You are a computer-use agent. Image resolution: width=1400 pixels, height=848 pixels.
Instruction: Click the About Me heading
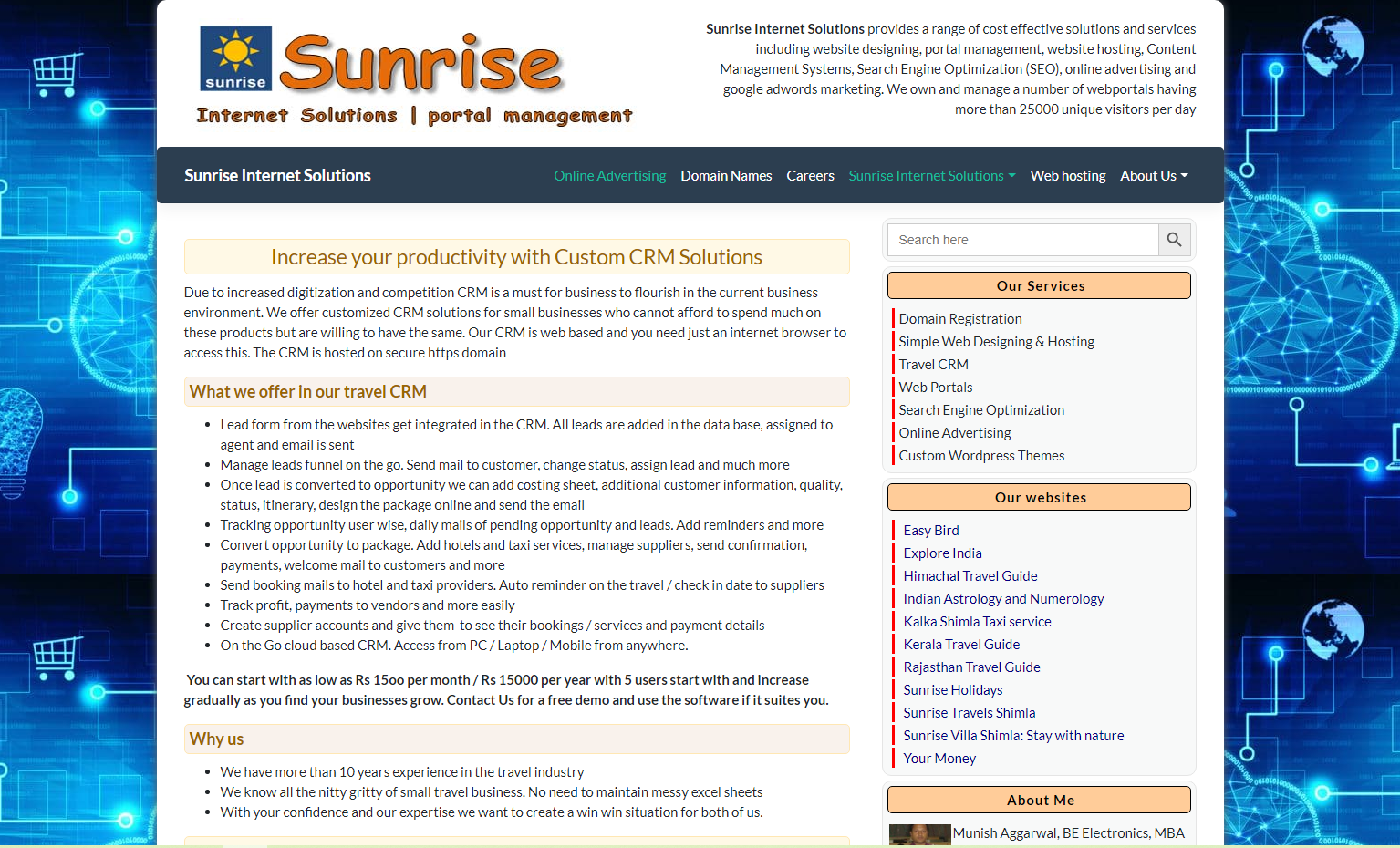(x=1039, y=800)
